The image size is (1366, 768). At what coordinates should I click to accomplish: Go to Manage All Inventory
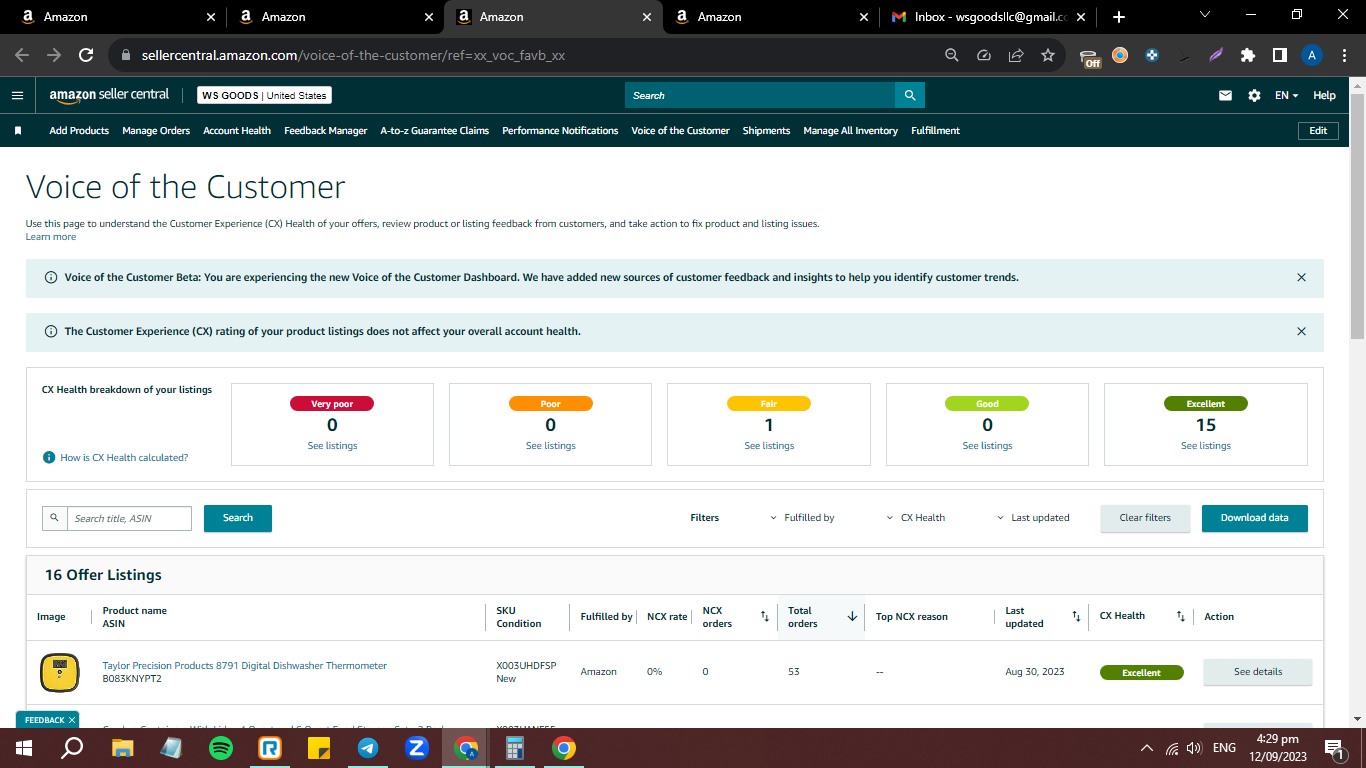851,131
